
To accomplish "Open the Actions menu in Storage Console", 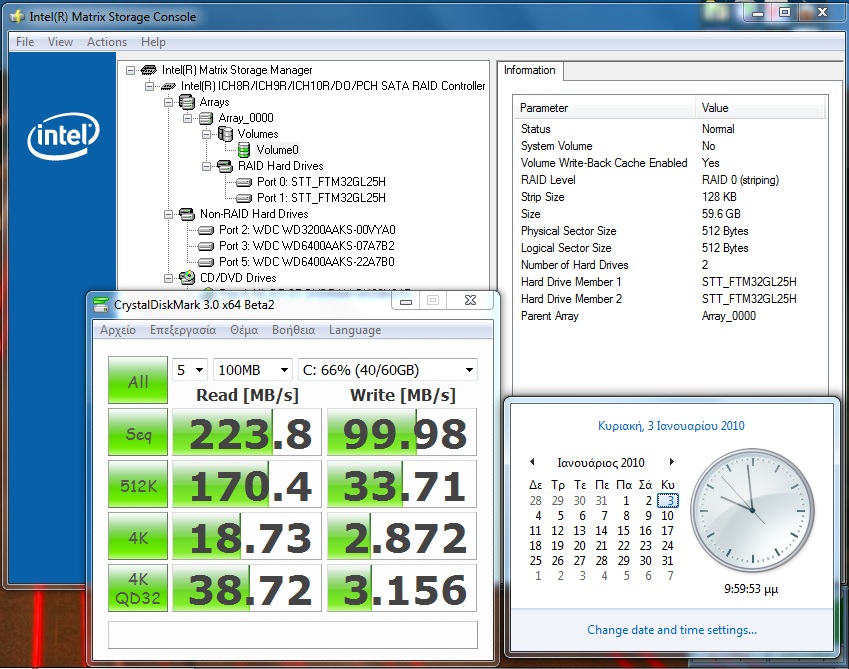I will (107, 42).
